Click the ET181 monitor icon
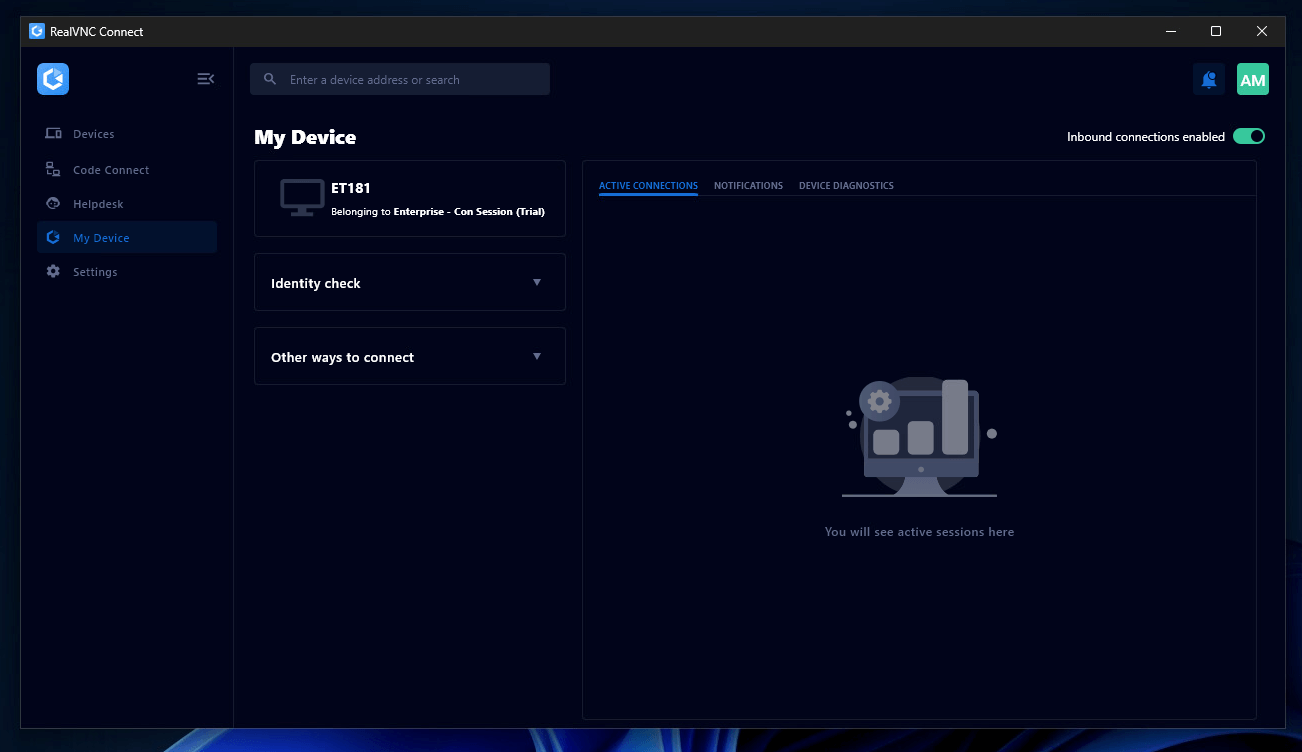 pyautogui.click(x=301, y=198)
